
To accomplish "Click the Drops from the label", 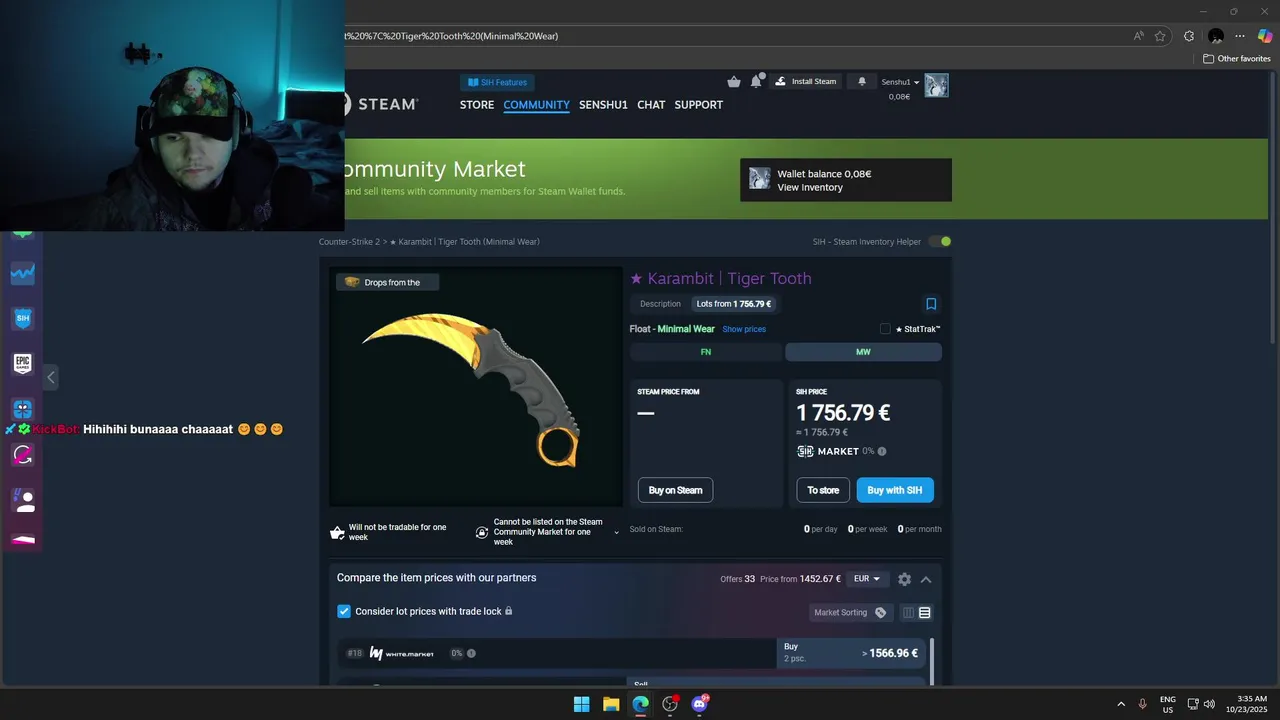I will coord(387,282).
